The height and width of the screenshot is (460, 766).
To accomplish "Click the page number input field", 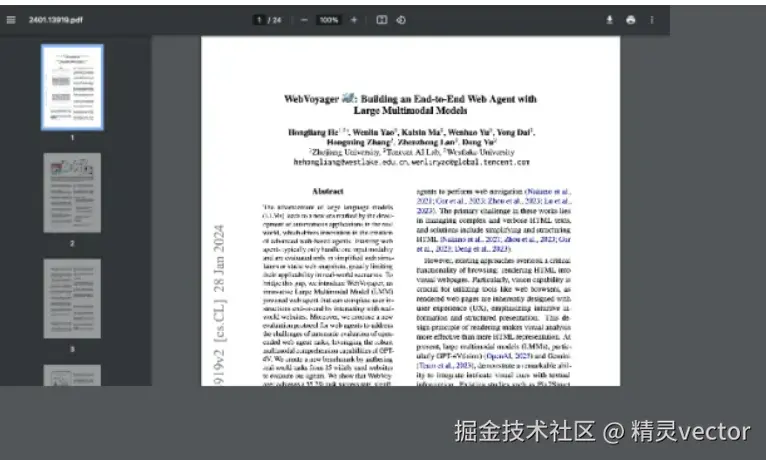I will tap(259, 20).
